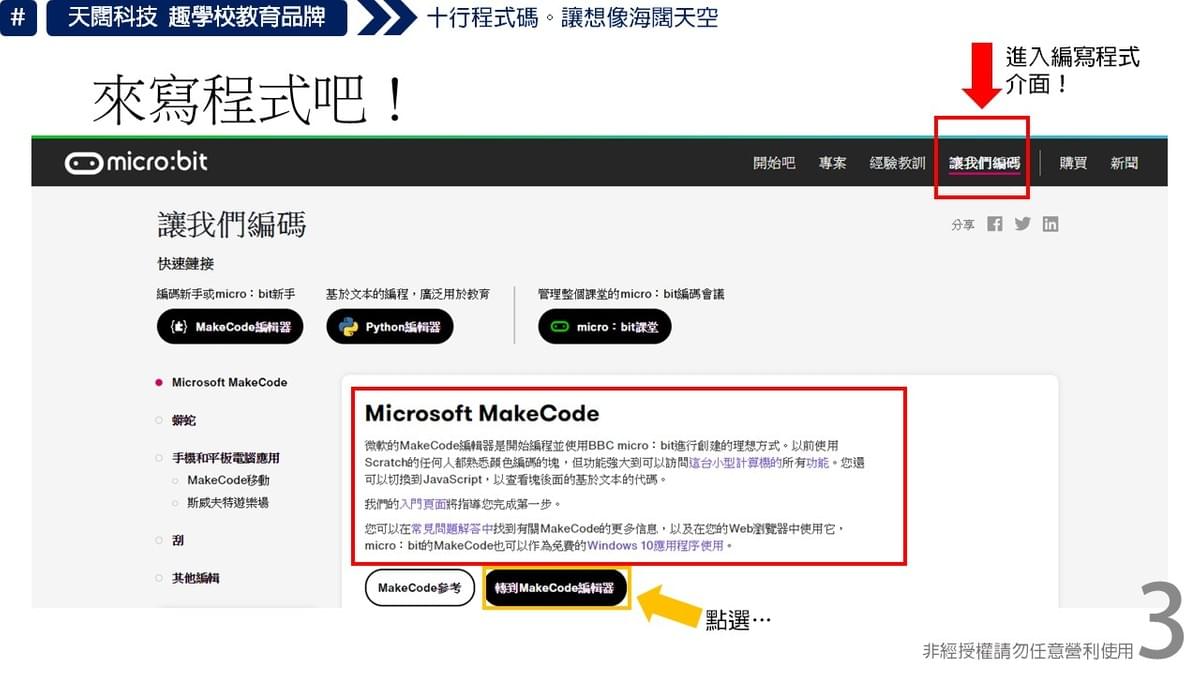Image resolution: width=1200 pixels, height=675 pixels.
Task: Click the MakeCode參考 button
Action: click(x=419, y=588)
